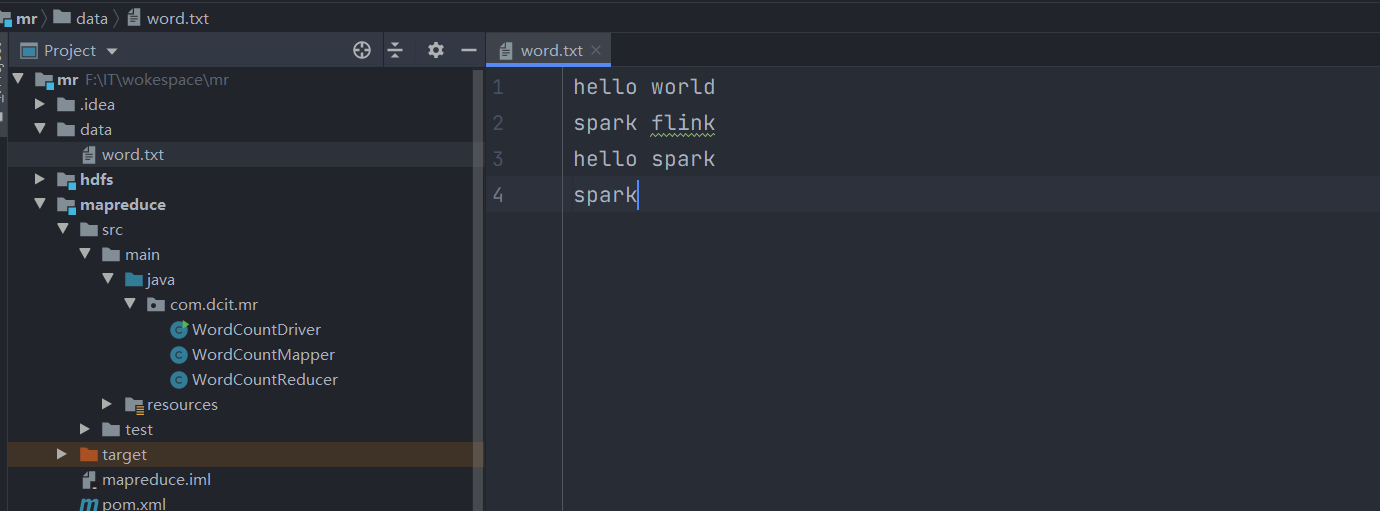Click line number 1 in gutter
Screen dimensions: 1380x511
pyautogui.click(x=498, y=87)
